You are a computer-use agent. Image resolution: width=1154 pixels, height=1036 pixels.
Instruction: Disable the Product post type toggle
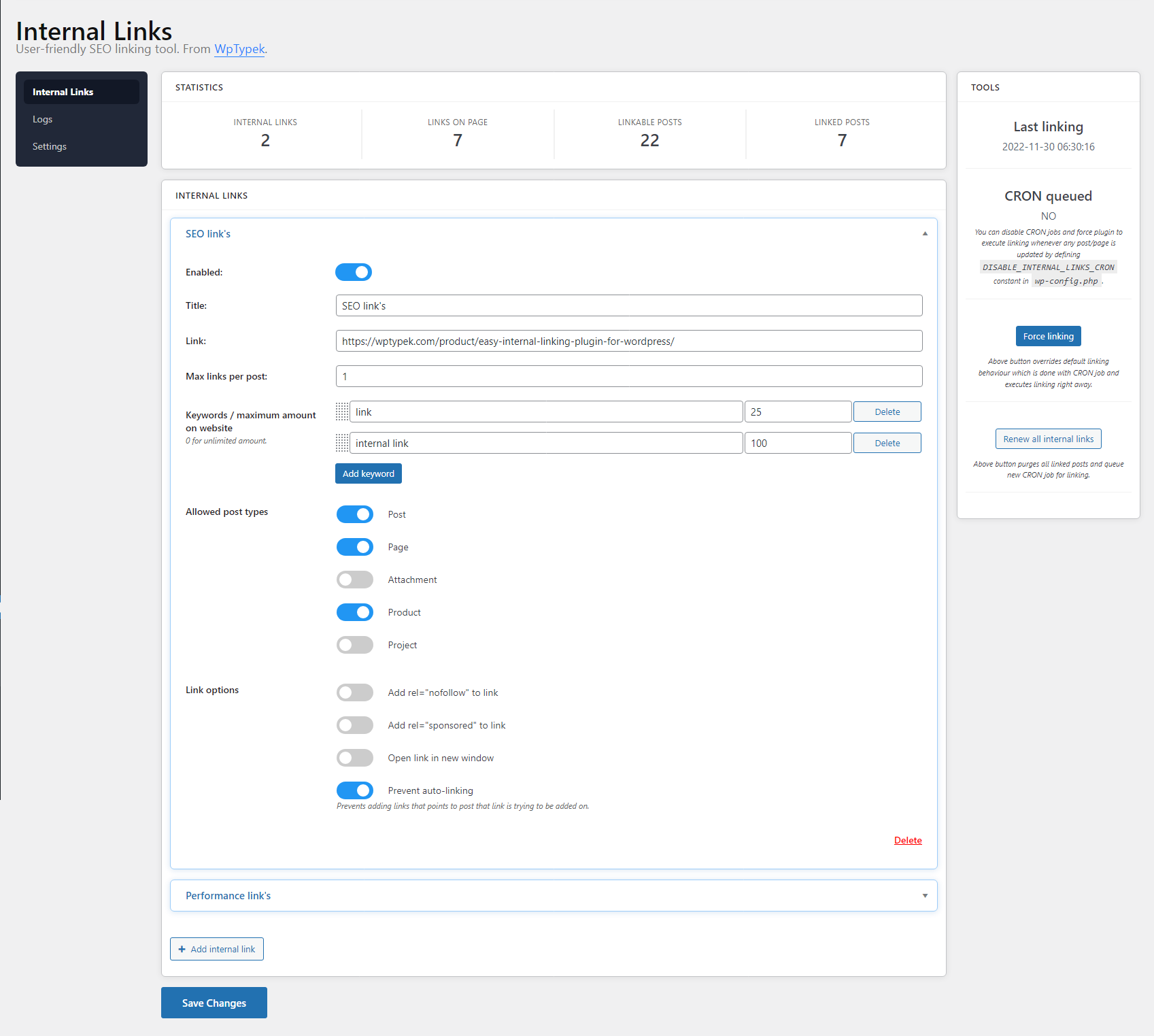[x=355, y=612]
